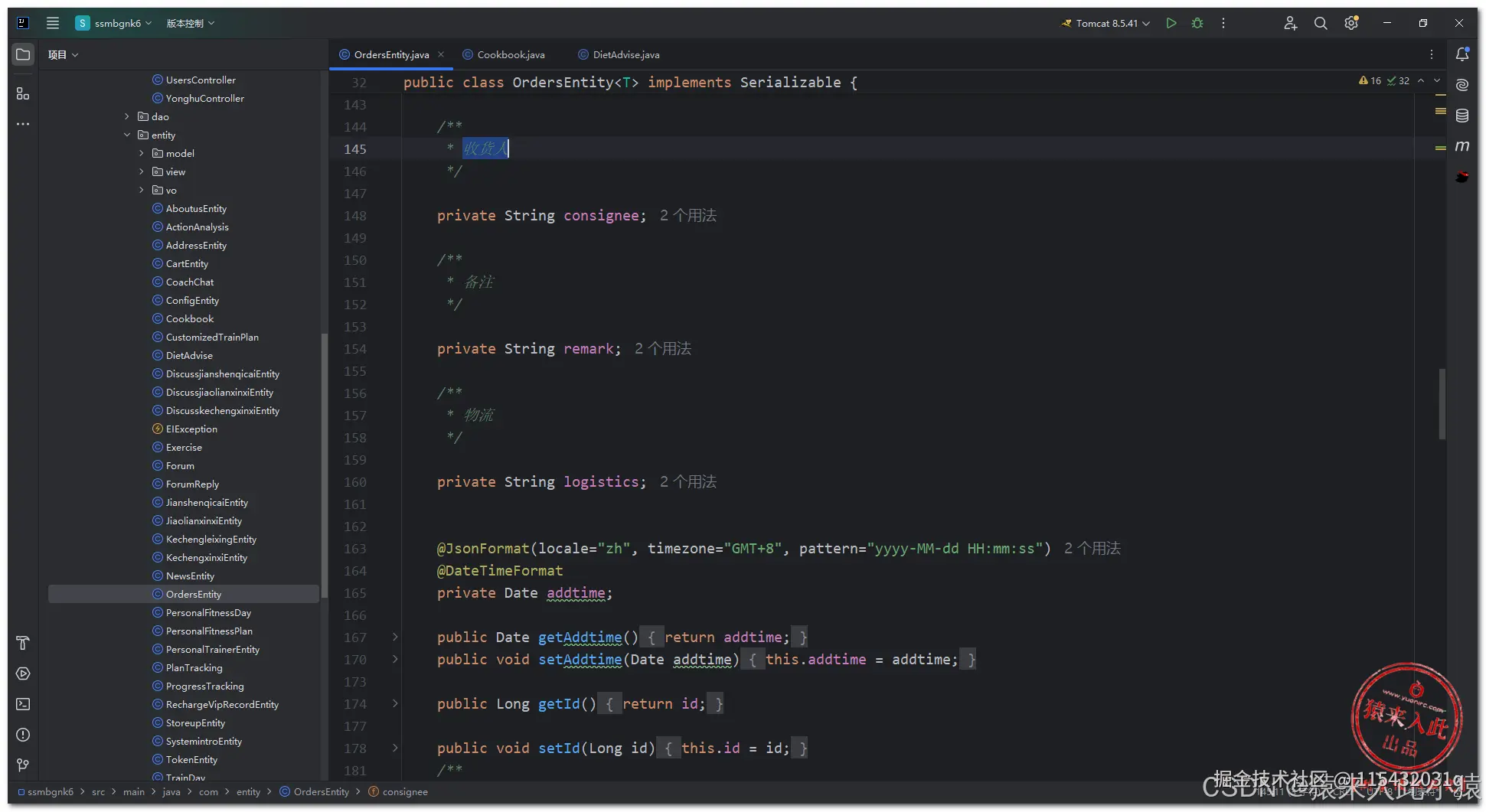Expand the folded getAddtime method

(x=395, y=637)
